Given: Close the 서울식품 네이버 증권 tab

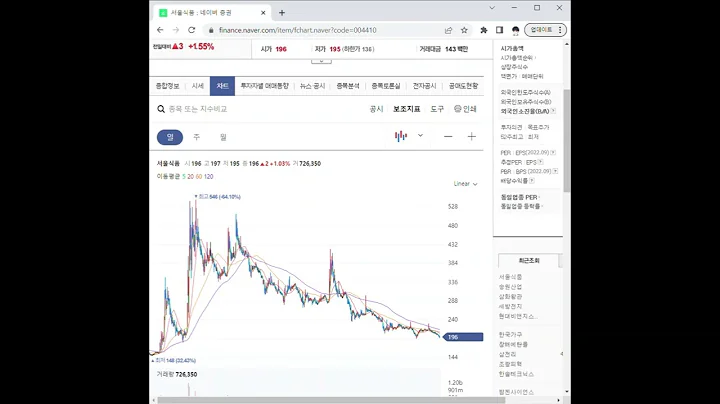Looking at the screenshot, I should [263, 13].
